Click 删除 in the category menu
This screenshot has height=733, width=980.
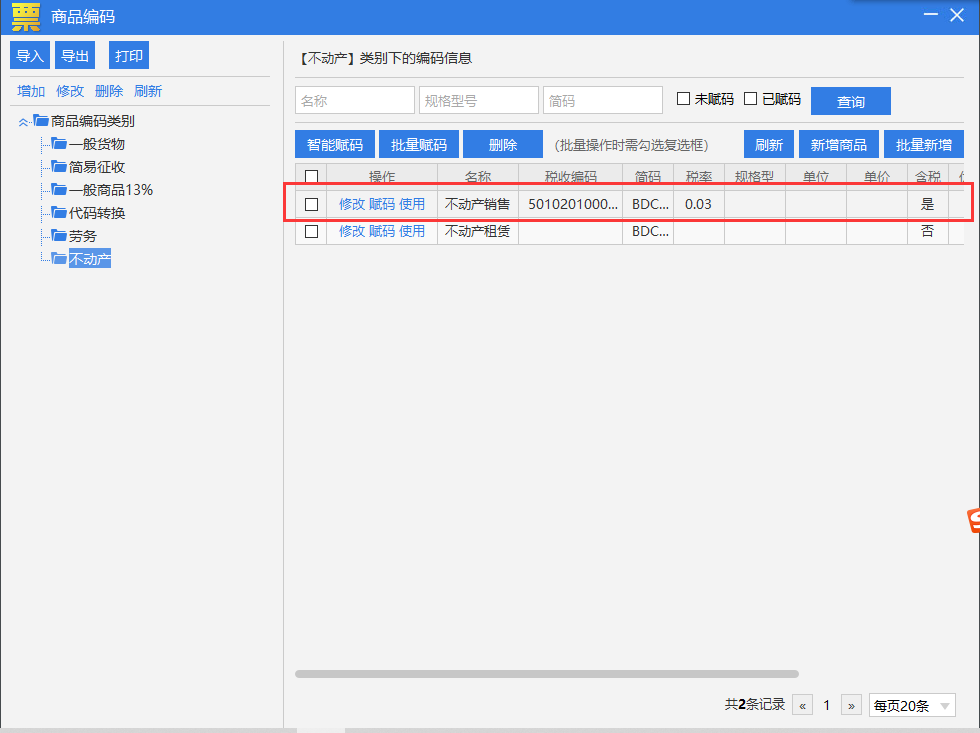pos(109,91)
